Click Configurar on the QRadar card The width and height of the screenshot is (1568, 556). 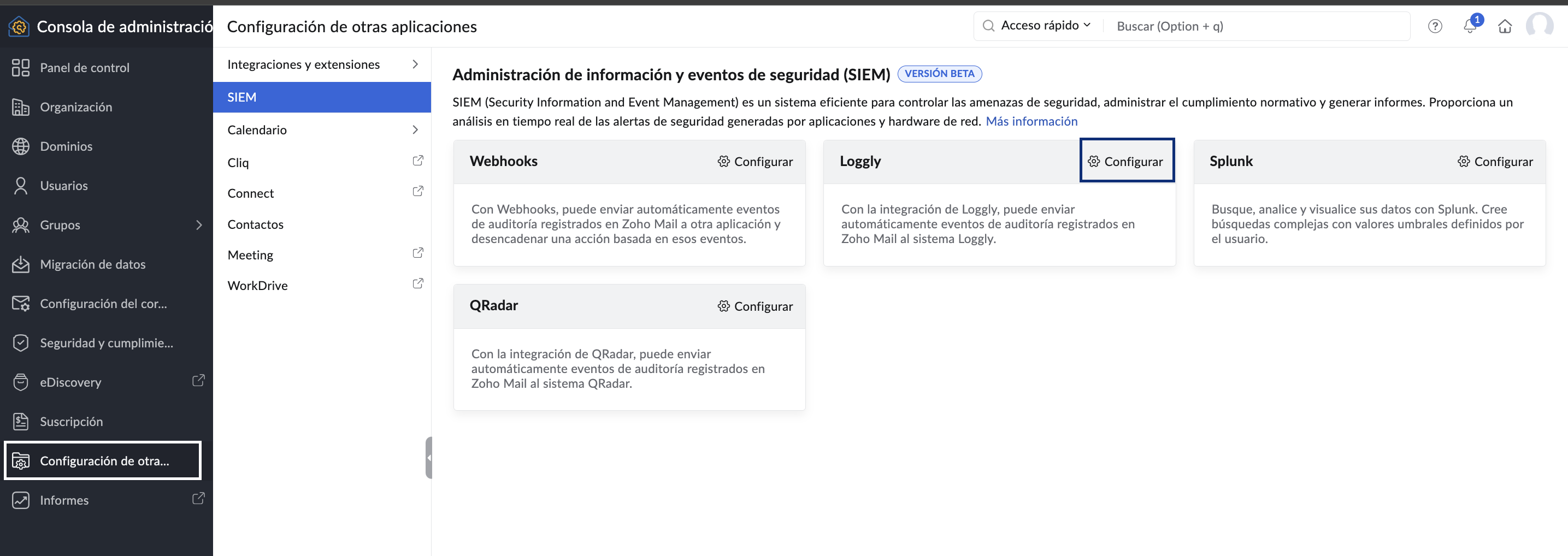[x=755, y=306]
